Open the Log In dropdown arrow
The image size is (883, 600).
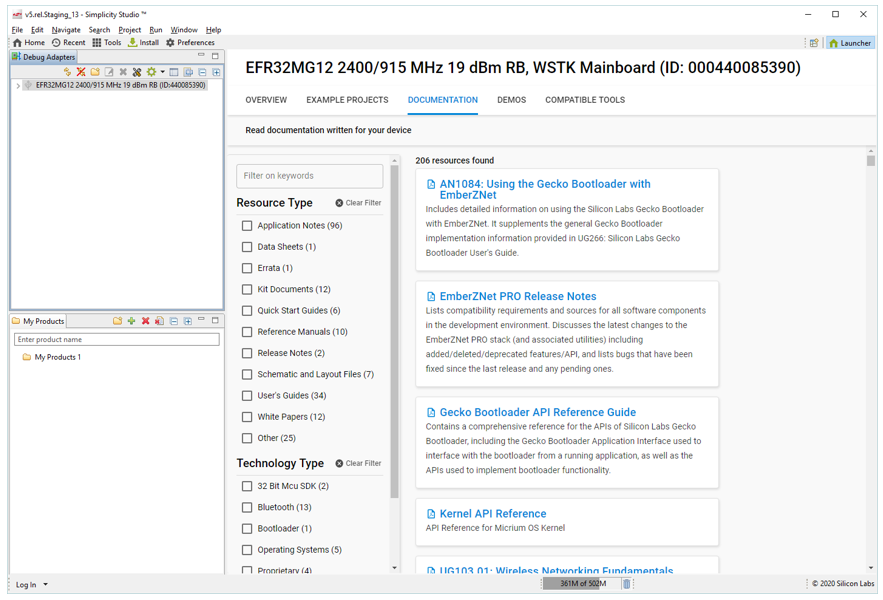(x=46, y=585)
